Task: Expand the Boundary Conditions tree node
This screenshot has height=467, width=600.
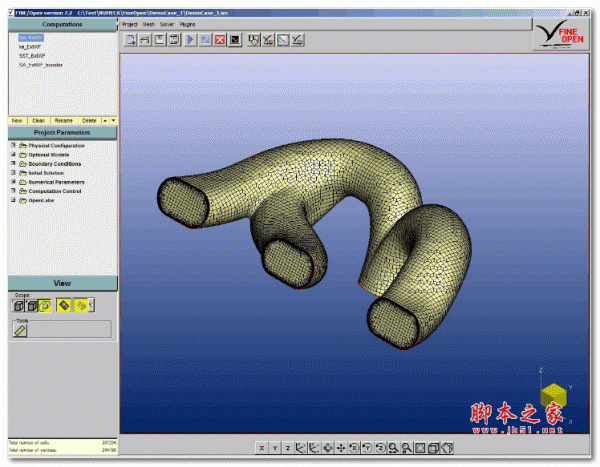Action: 13,163
